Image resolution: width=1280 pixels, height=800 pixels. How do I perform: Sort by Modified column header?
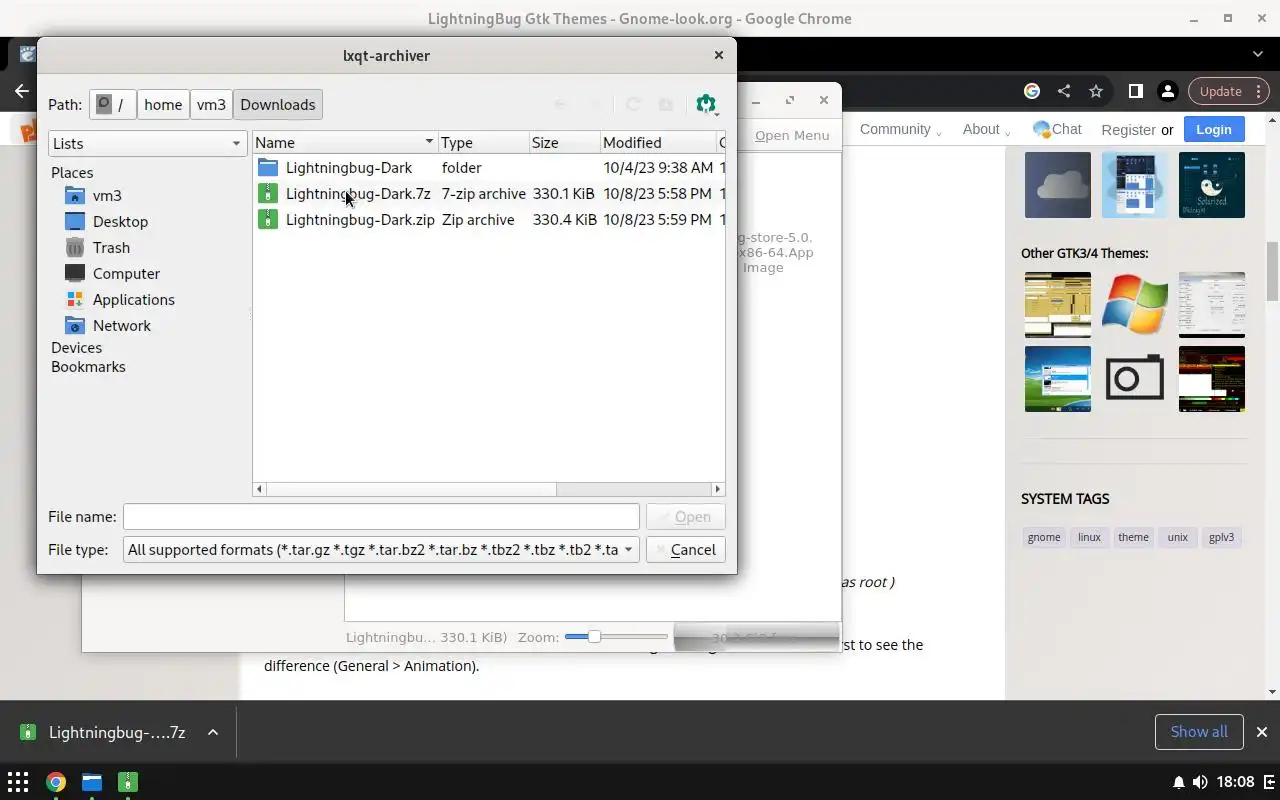coord(658,142)
